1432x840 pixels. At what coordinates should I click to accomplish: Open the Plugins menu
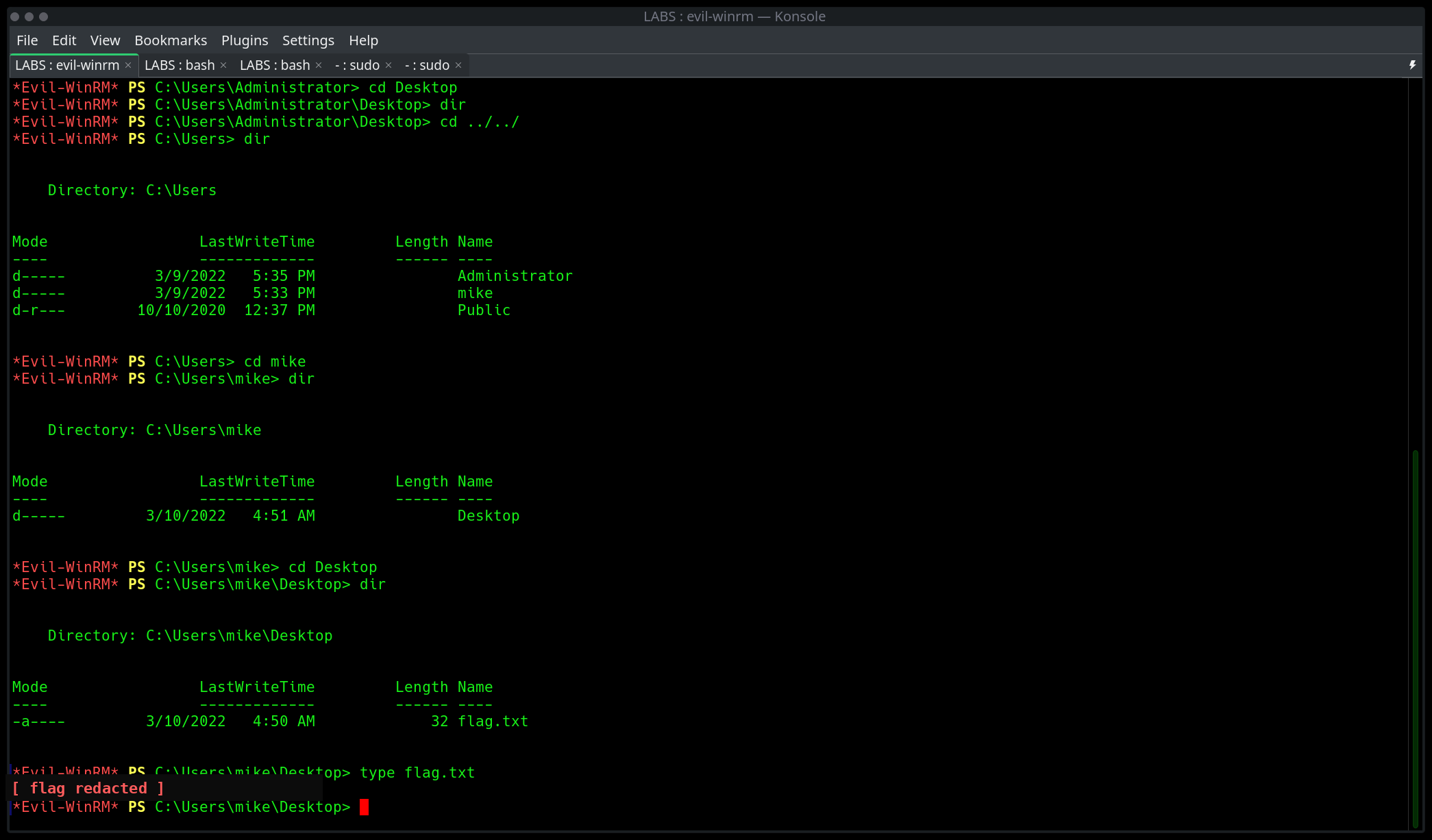click(245, 40)
